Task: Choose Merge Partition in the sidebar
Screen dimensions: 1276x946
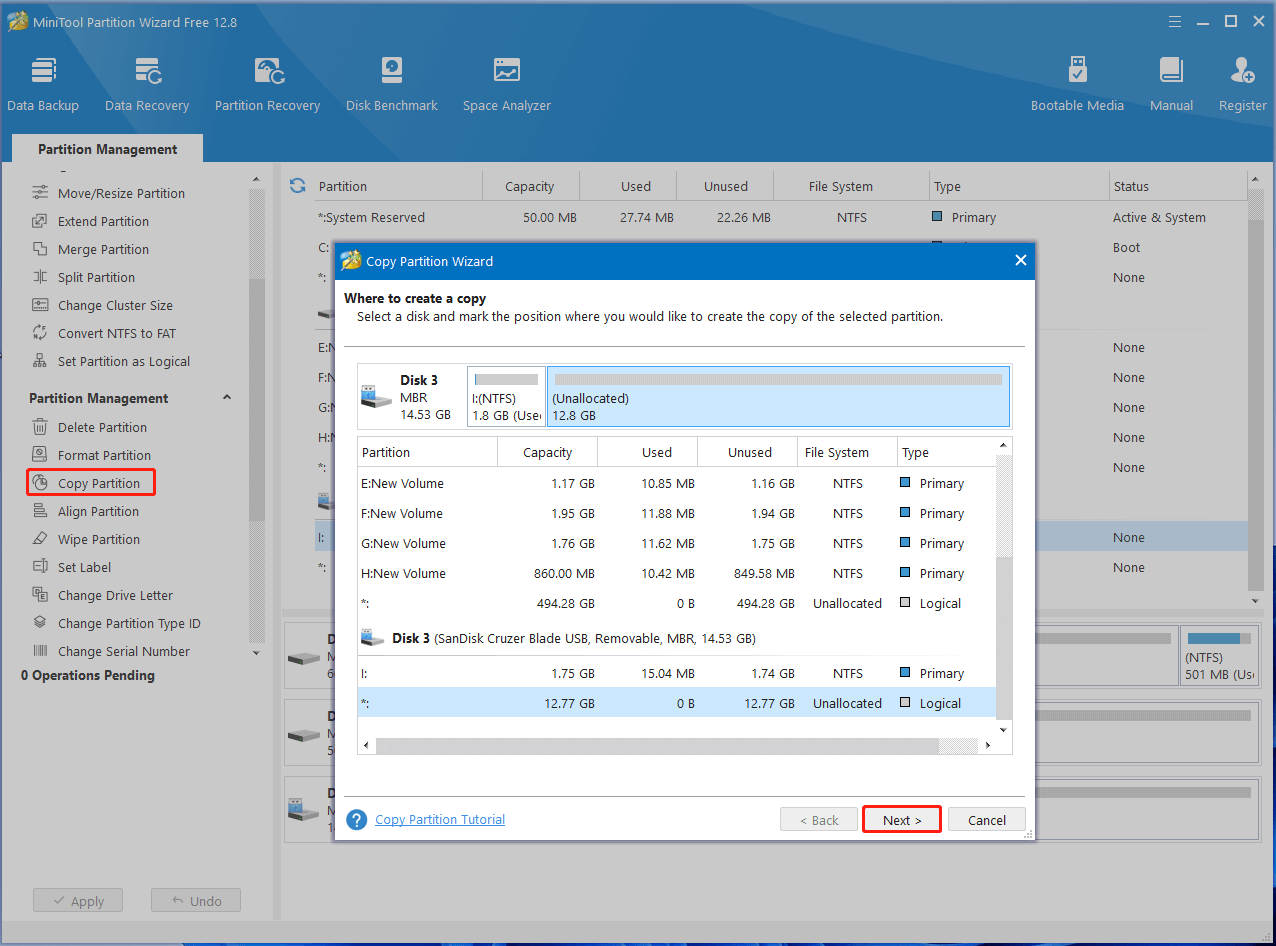Action: pos(103,249)
